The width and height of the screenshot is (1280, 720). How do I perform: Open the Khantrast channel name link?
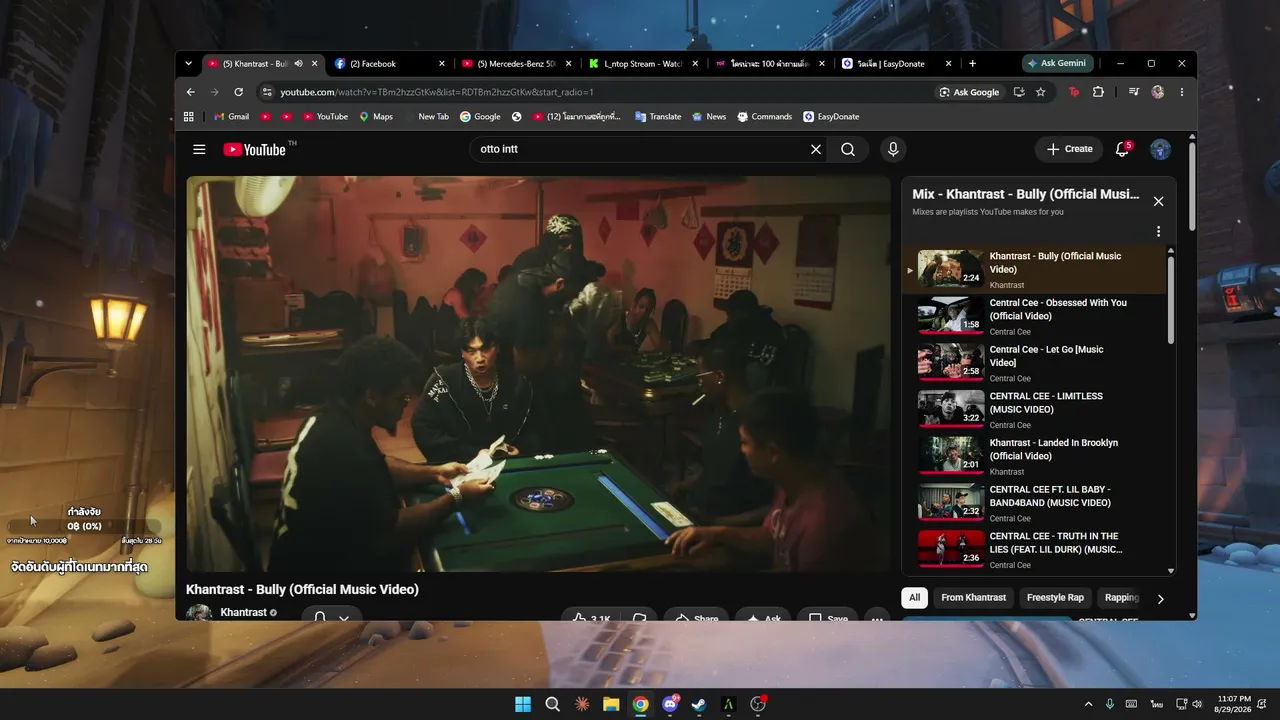click(x=243, y=612)
